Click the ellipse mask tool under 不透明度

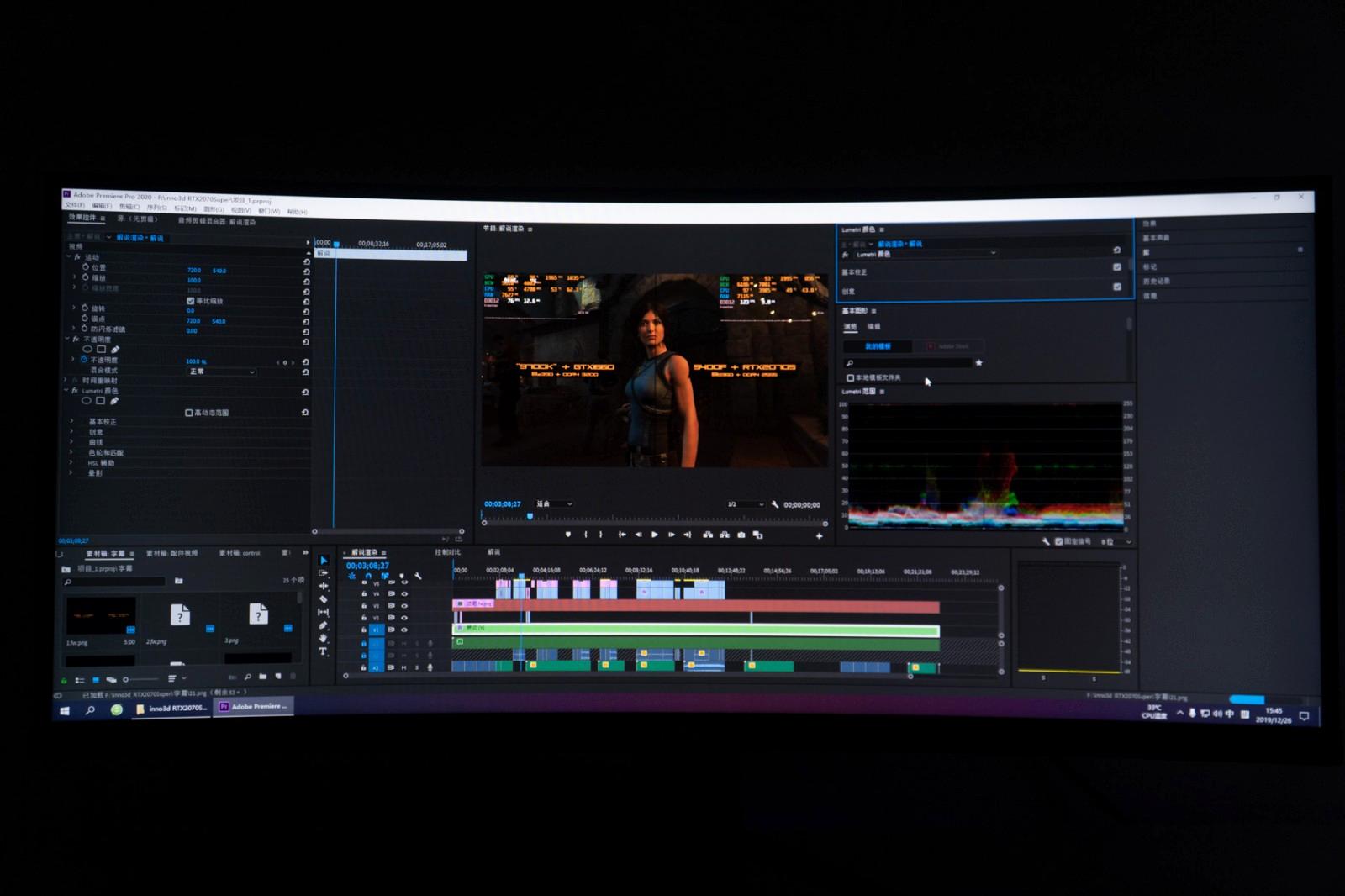pos(87,350)
